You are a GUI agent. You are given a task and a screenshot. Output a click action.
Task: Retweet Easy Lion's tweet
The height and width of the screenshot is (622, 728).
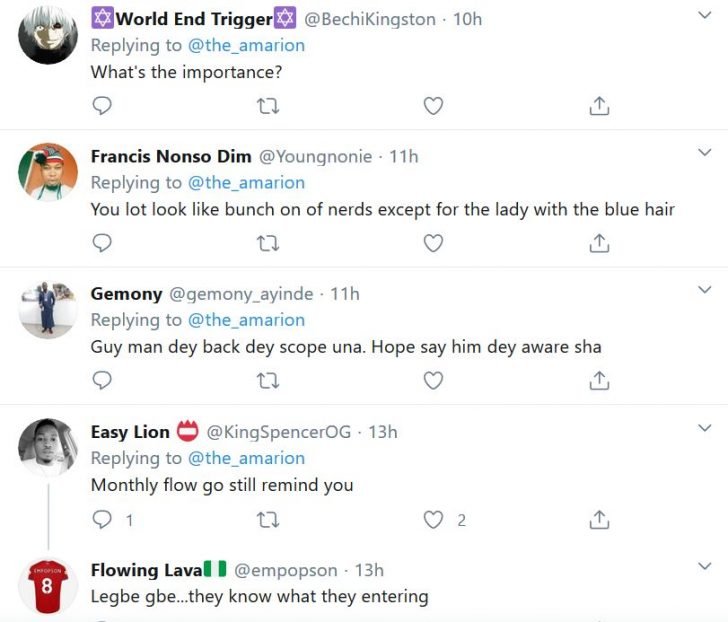pyautogui.click(x=267, y=519)
